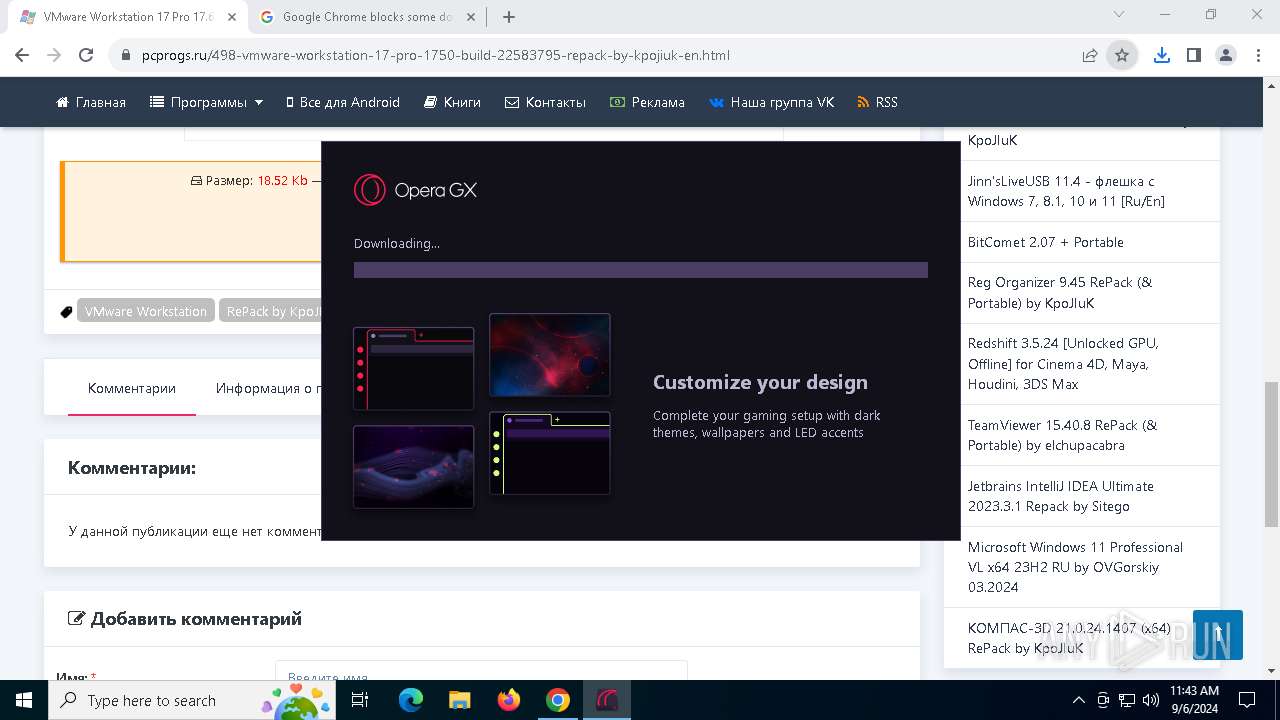Open КОМПАС-3D RePack link
This screenshot has width=1280, height=720.
pyautogui.click(x=1069, y=638)
